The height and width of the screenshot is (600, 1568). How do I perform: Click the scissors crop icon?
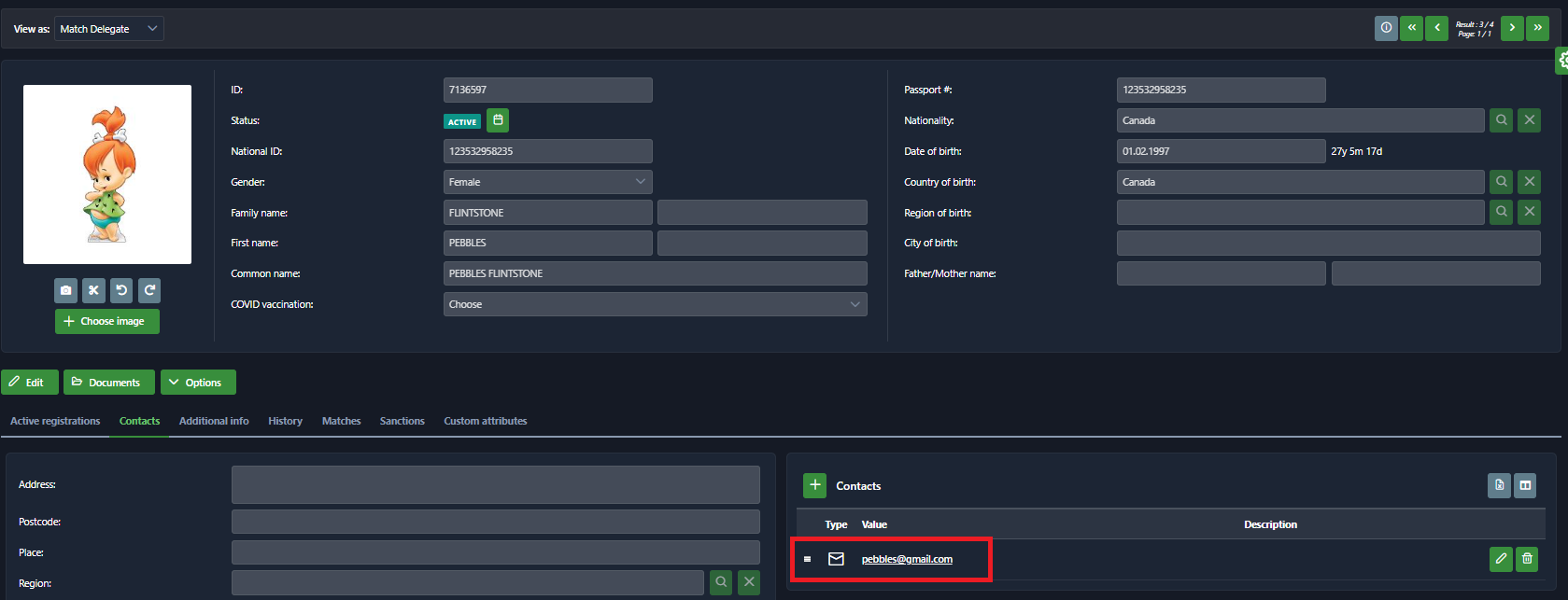pos(93,290)
